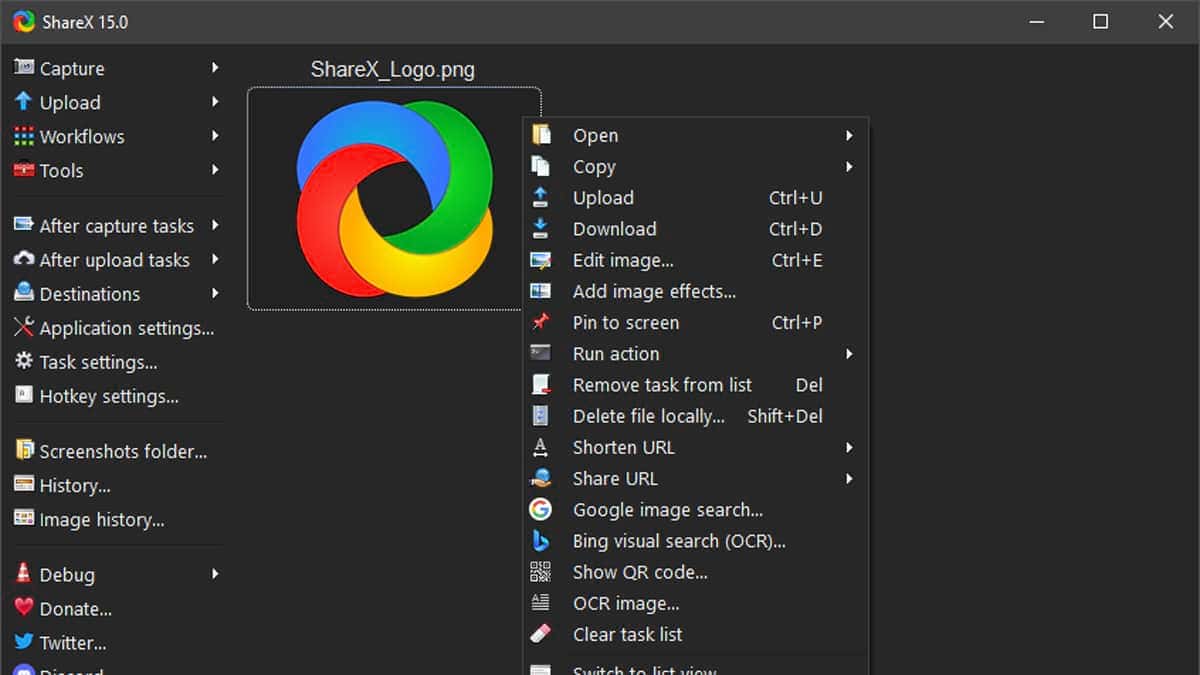Select the Workflows icon
Image resolution: width=1200 pixels, height=675 pixels.
point(22,136)
